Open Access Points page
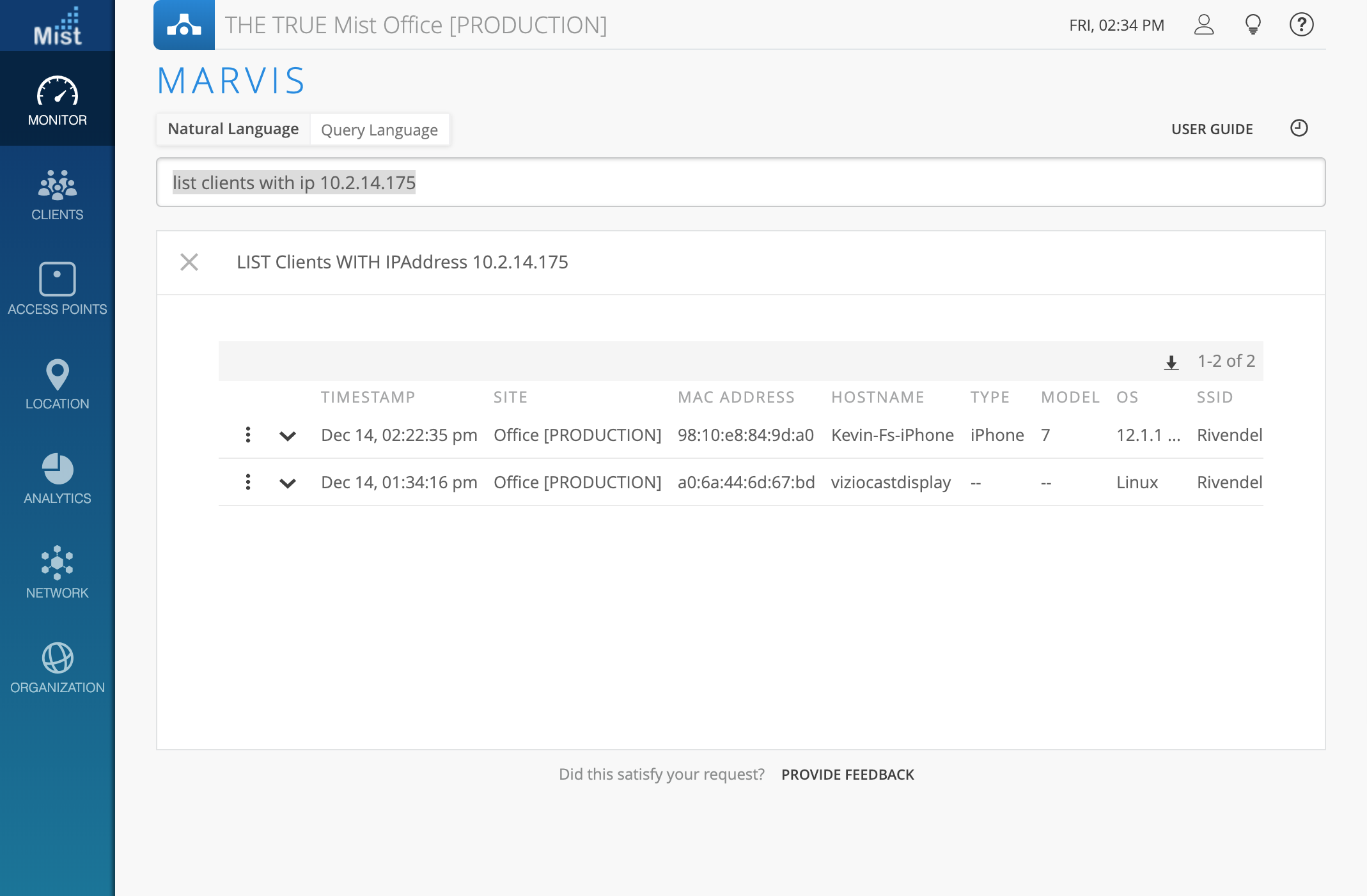This screenshot has width=1367, height=896. tap(57, 289)
